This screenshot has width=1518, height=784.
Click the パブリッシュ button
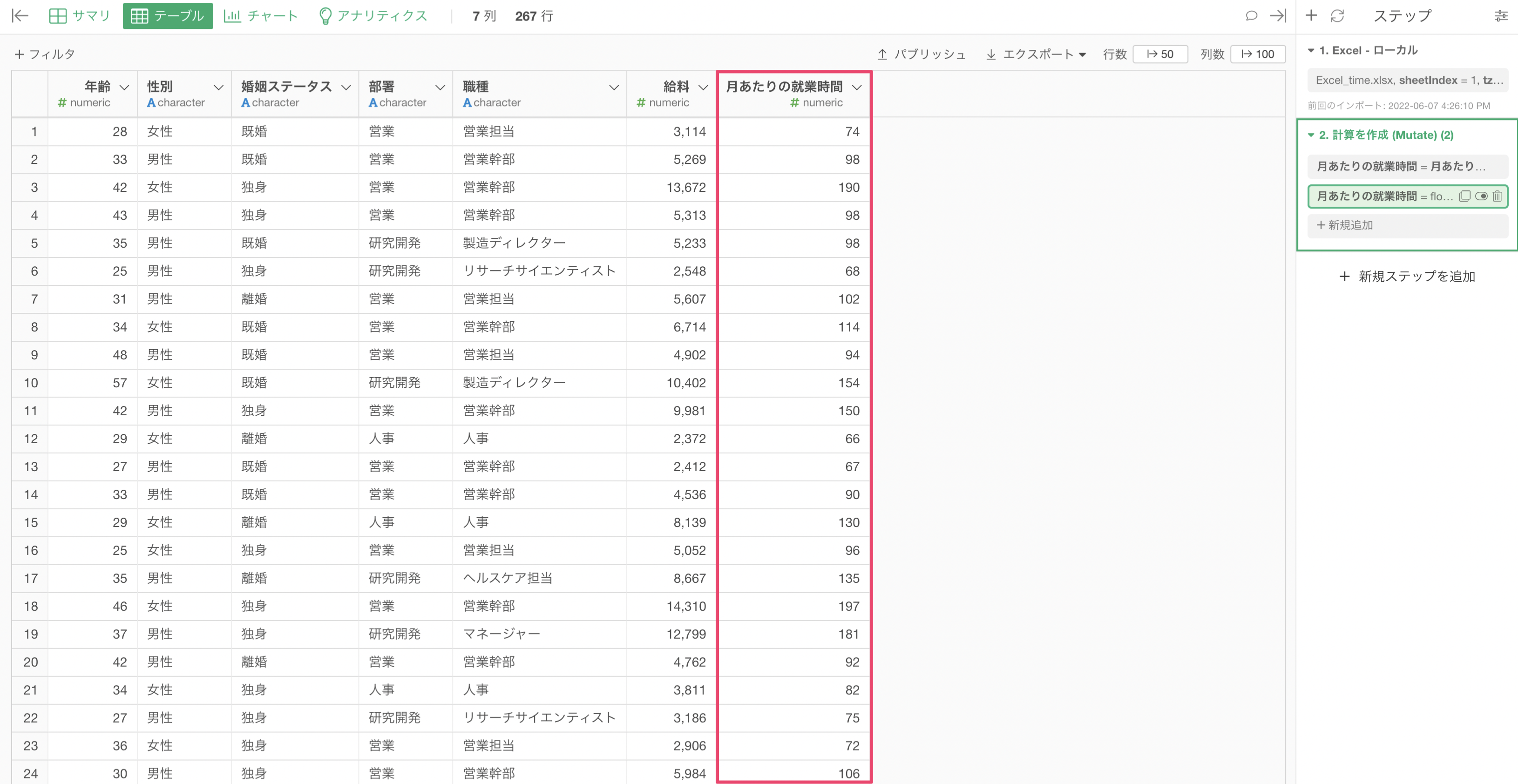(922, 54)
